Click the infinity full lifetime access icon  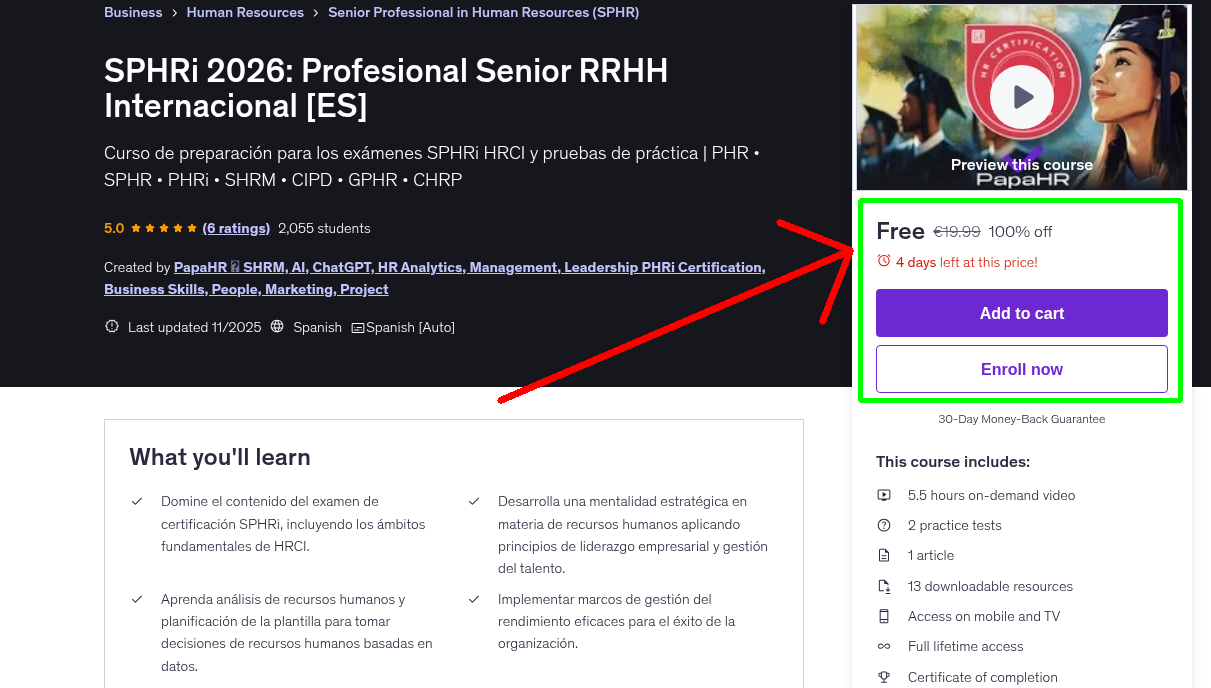pyautogui.click(x=884, y=646)
